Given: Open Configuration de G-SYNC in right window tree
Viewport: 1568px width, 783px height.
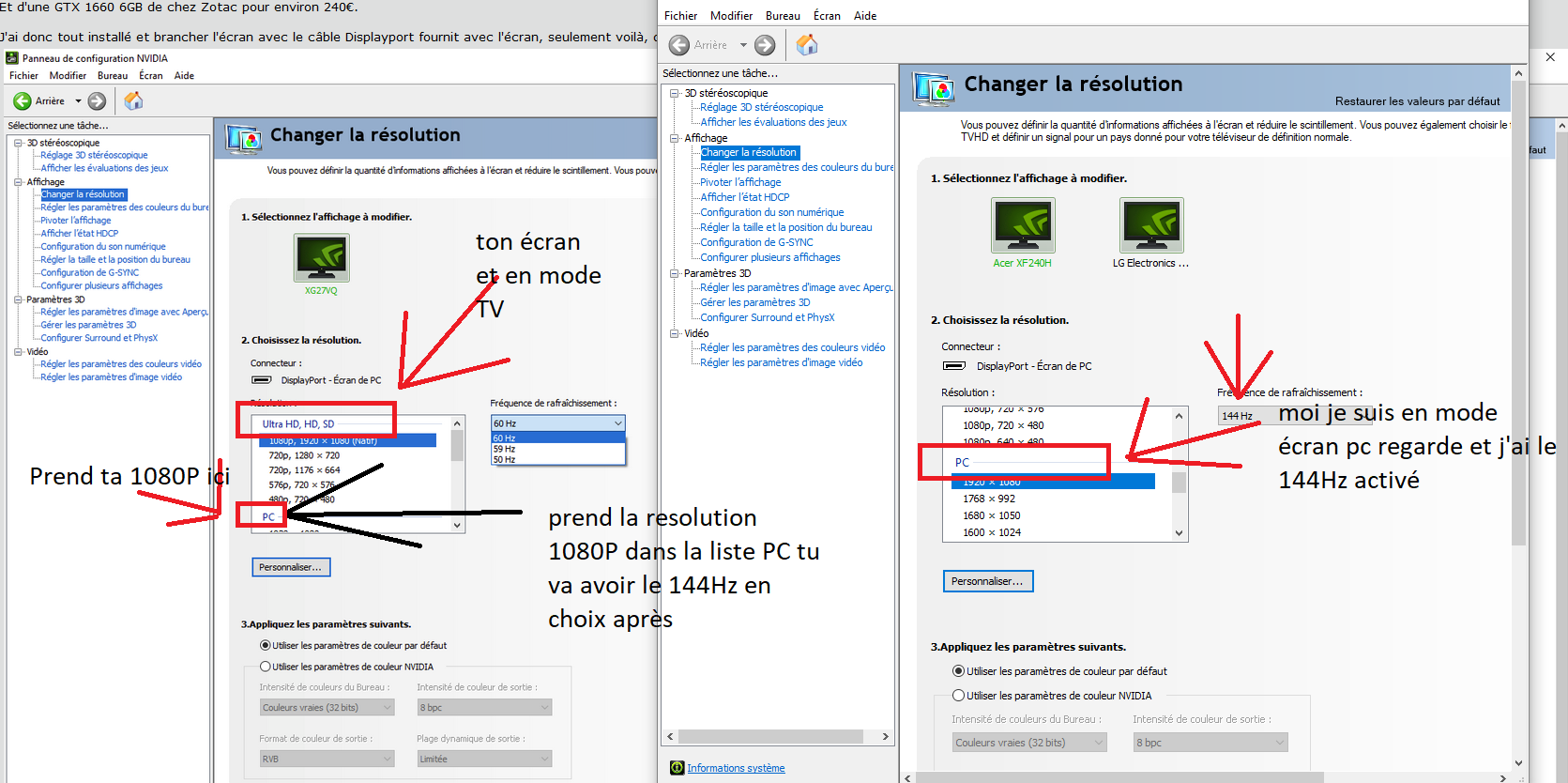Looking at the screenshot, I should point(756,242).
